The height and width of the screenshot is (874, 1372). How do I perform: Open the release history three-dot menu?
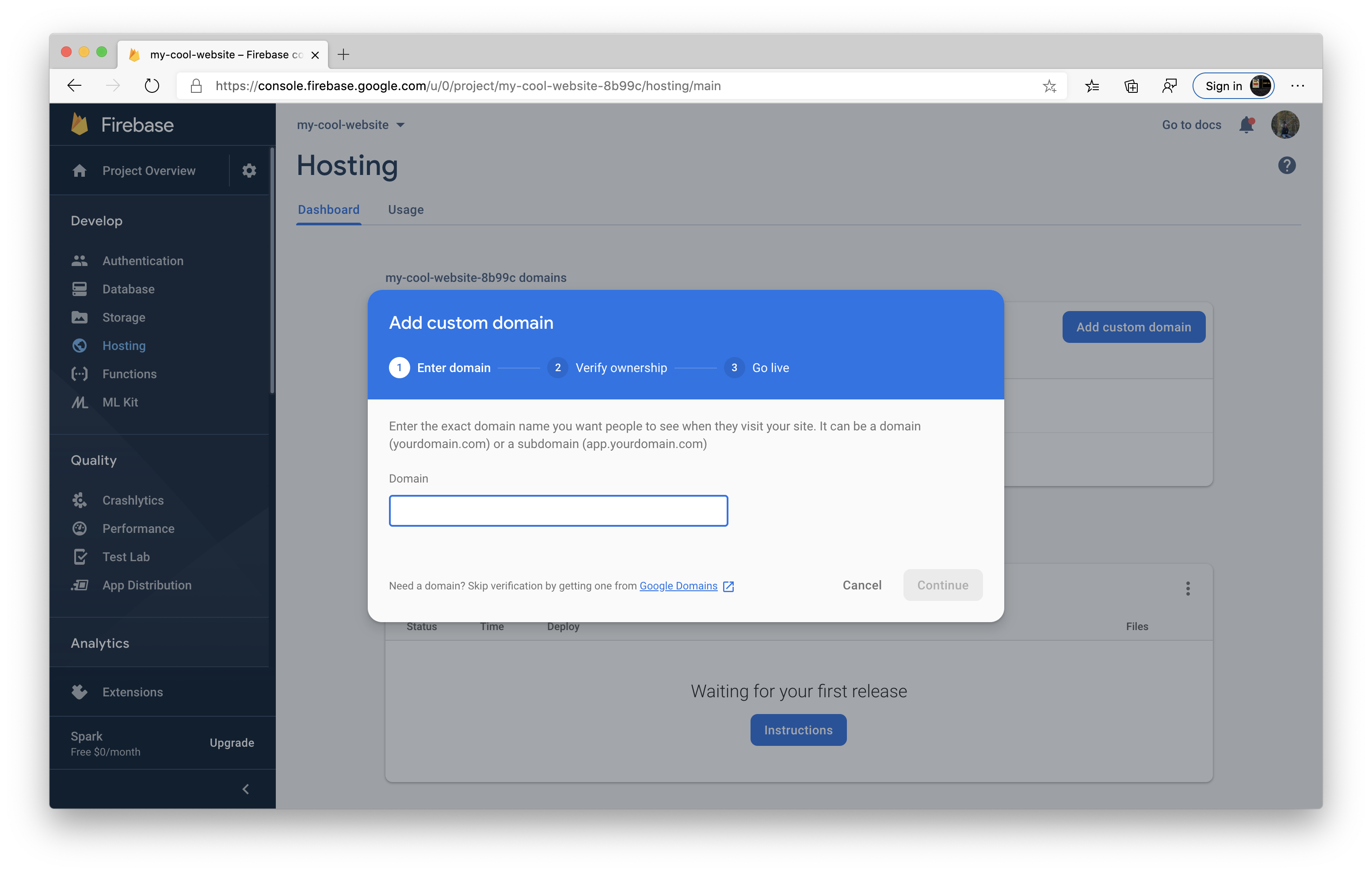coord(1187,589)
